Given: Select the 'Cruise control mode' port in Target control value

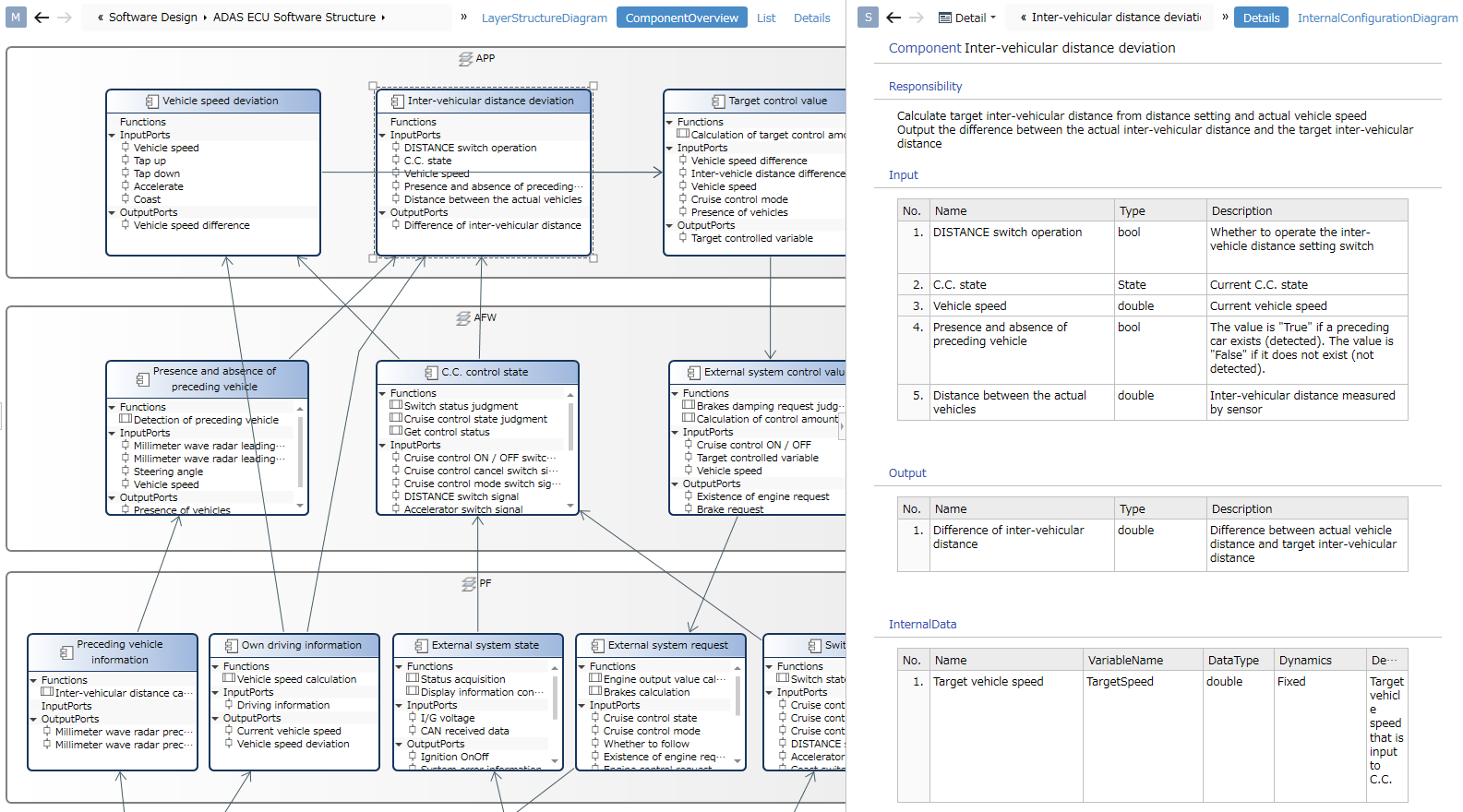Looking at the screenshot, I should click(x=739, y=199).
